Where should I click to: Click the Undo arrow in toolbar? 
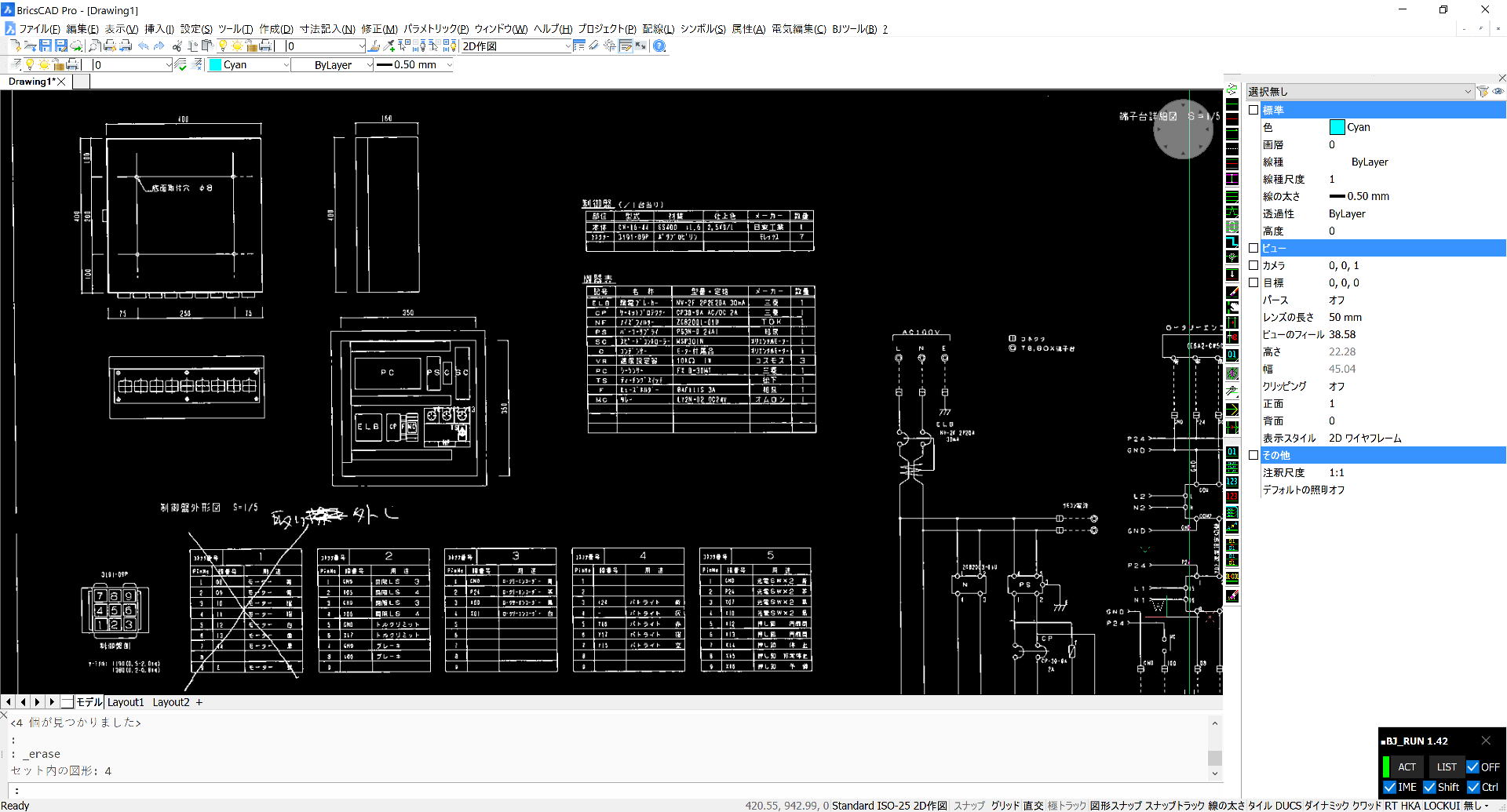click(x=144, y=46)
